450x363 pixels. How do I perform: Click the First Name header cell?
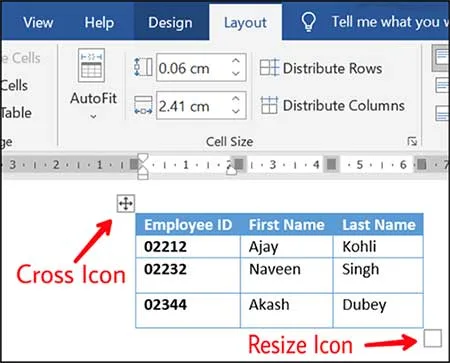[x=287, y=225]
